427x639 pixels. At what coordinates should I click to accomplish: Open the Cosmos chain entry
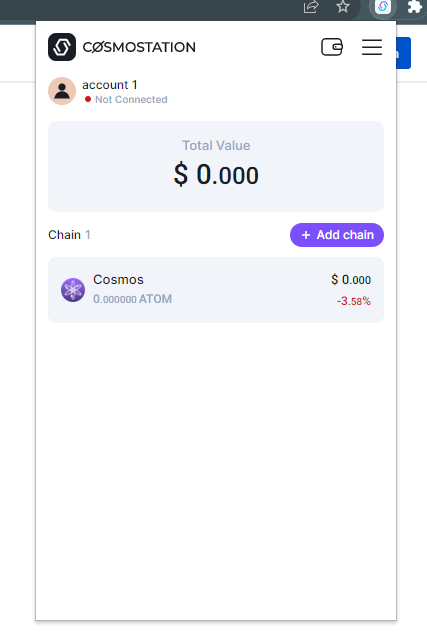tap(216, 290)
